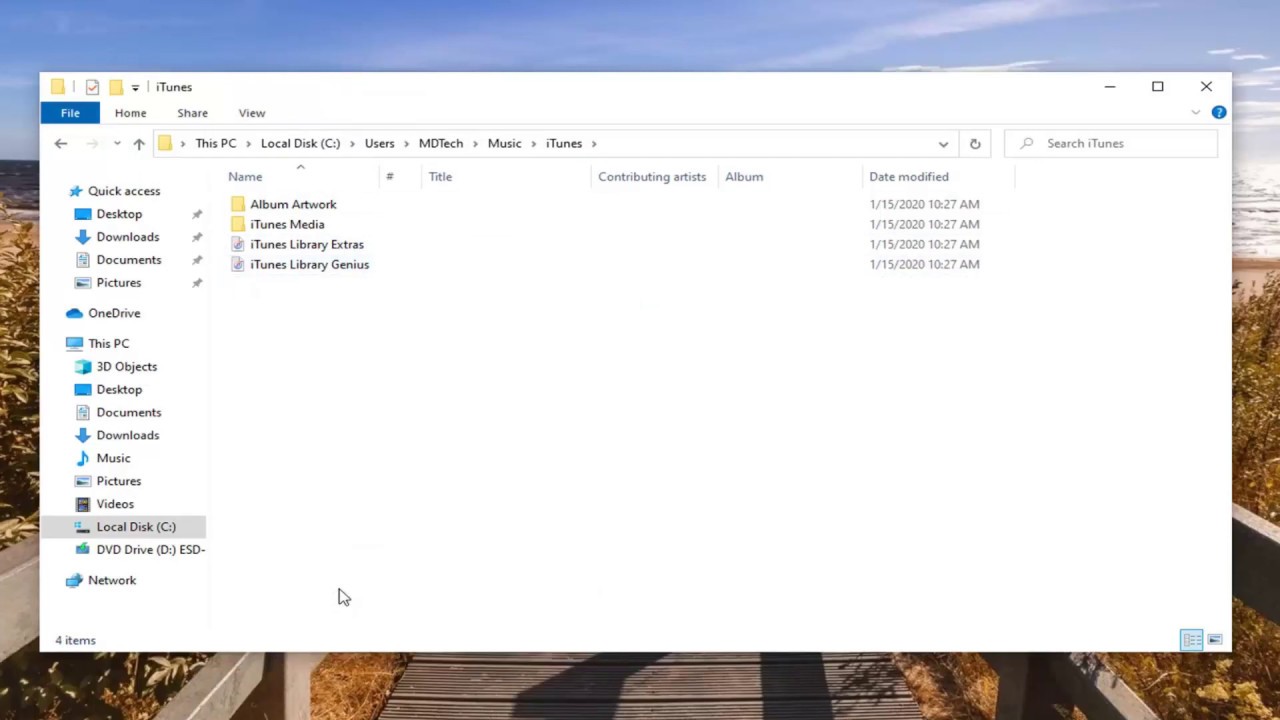The width and height of the screenshot is (1280, 720).
Task: Switch to details view layout
Action: pos(1191,640)
